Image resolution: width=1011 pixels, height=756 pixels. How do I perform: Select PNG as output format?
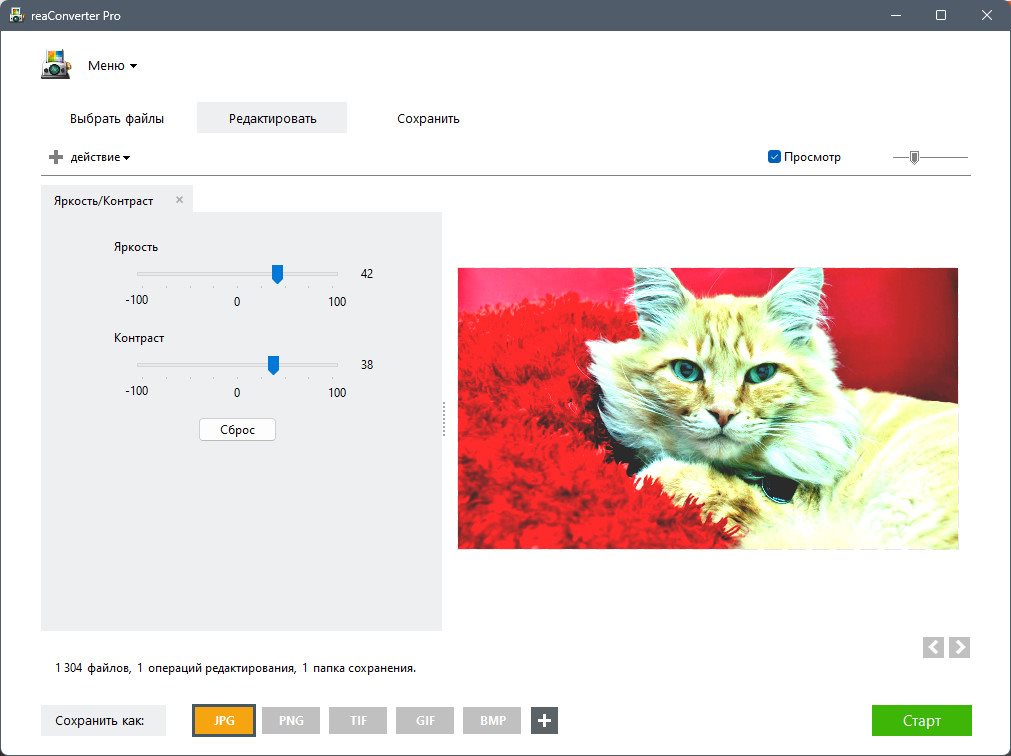(x=291, y=721)
